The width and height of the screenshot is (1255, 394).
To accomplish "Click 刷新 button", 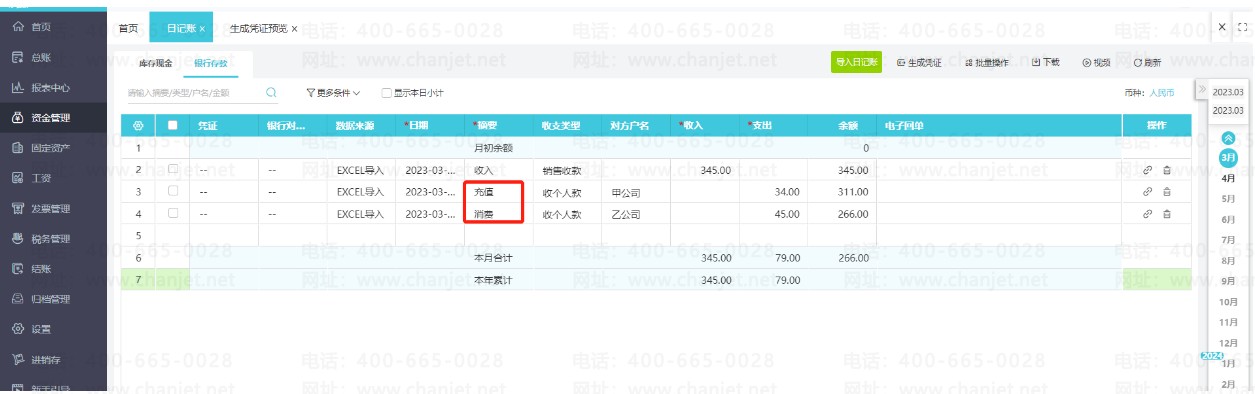I will pyautogui.click(x=1147, y=62).
